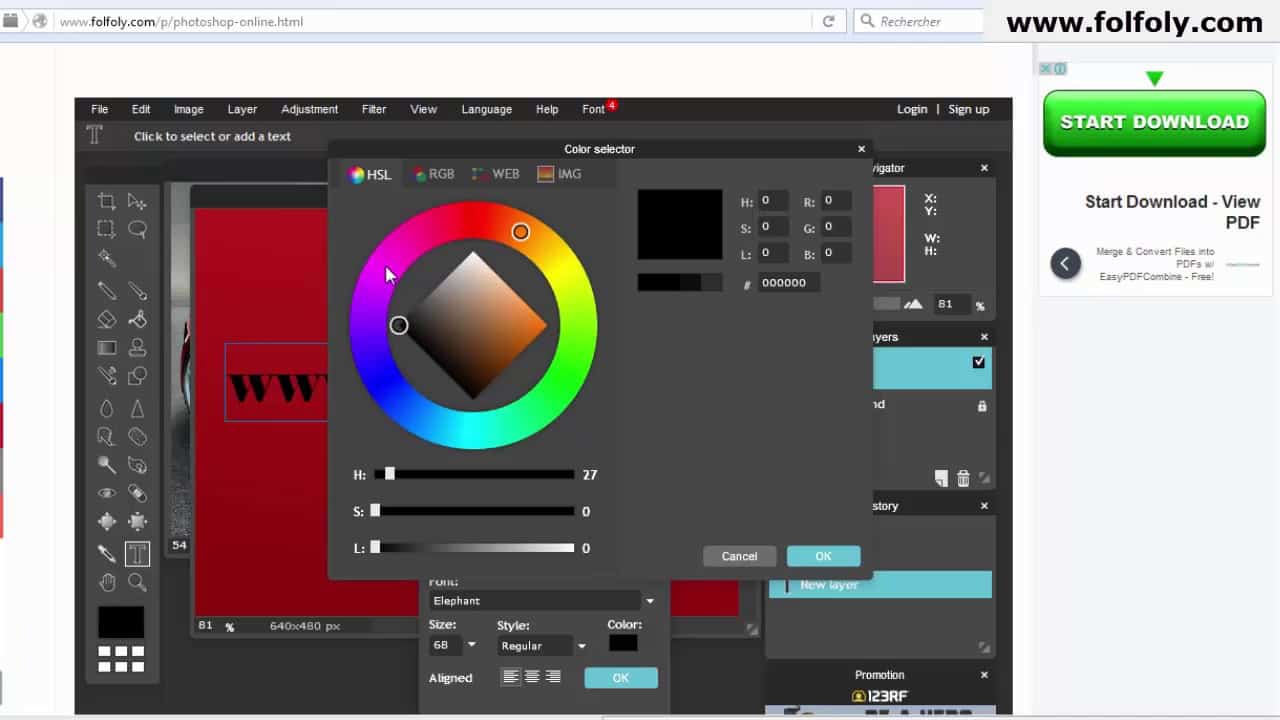Click the navigator zoom mountain icon

[x=913, y=304]
